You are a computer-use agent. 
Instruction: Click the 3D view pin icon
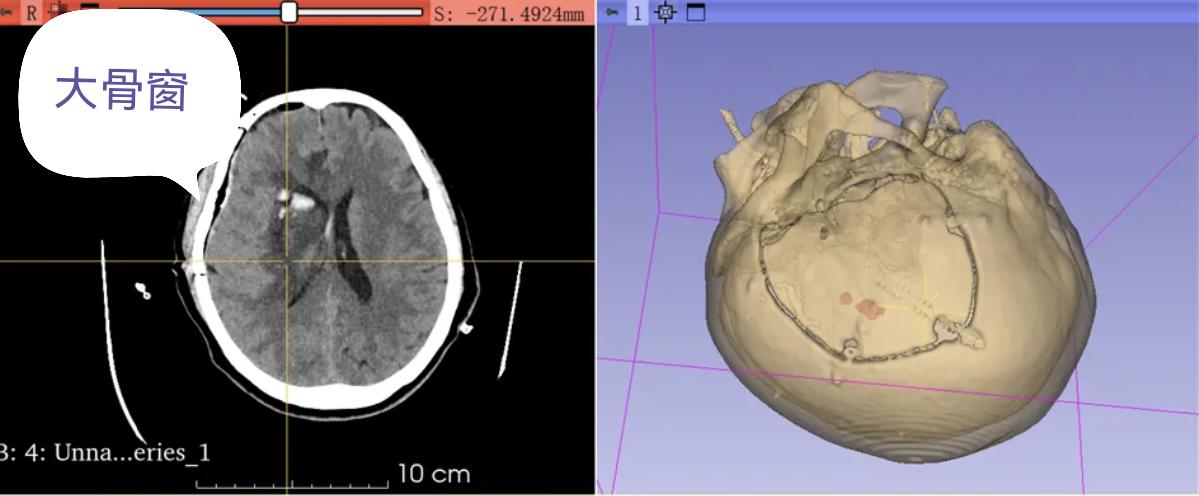(612, 12)
